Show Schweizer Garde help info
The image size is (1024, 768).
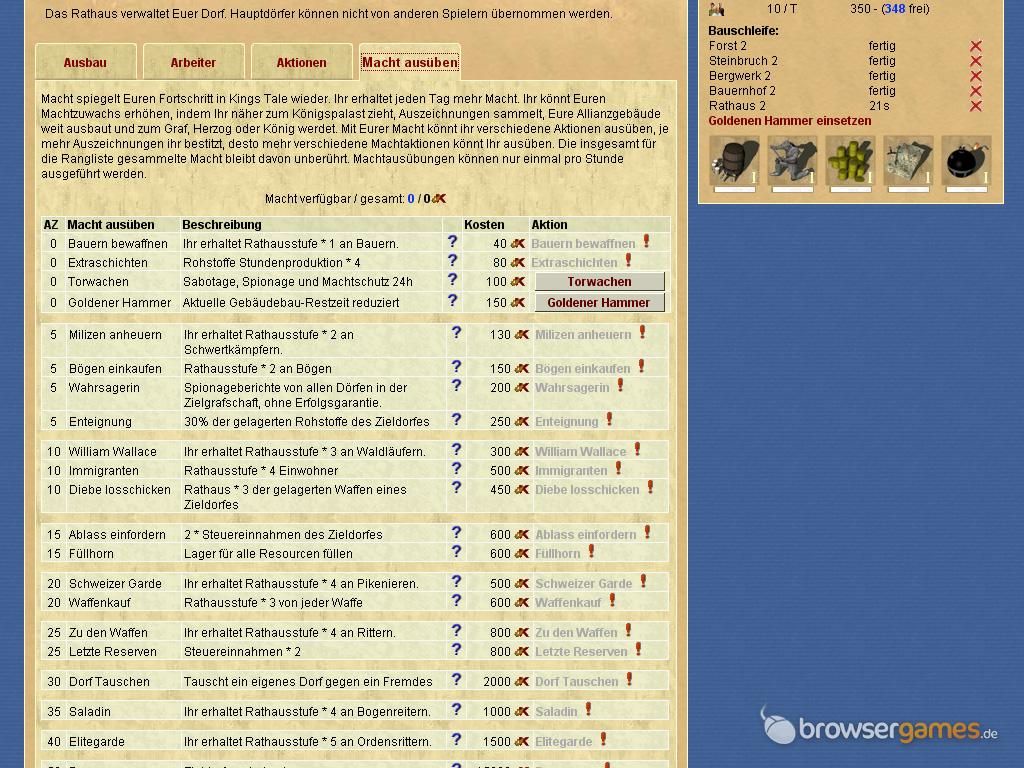[x=456, y=581]
